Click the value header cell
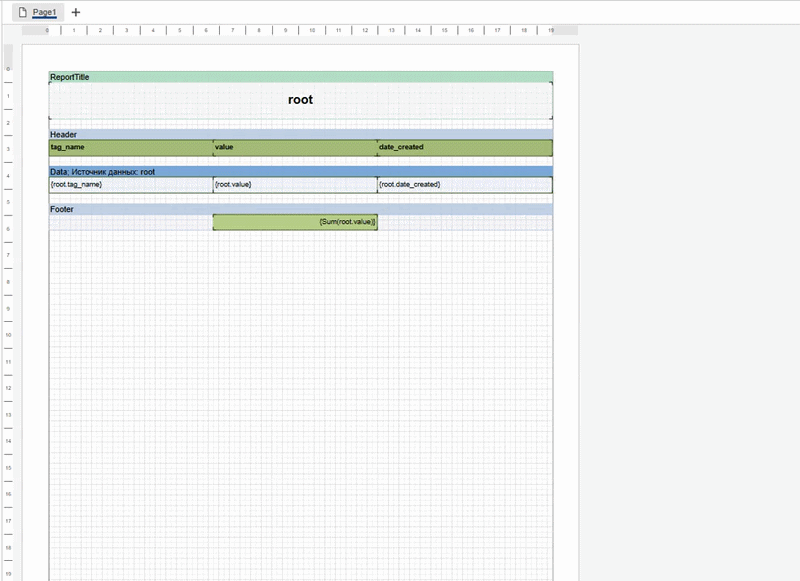 295,148
